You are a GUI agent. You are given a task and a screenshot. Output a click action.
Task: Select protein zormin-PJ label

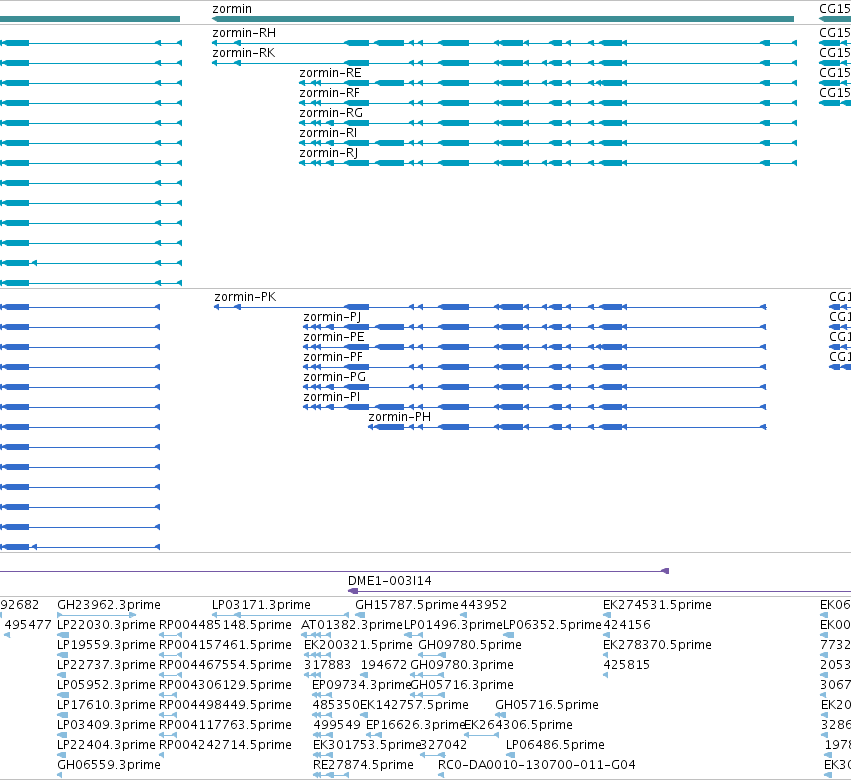332,317
